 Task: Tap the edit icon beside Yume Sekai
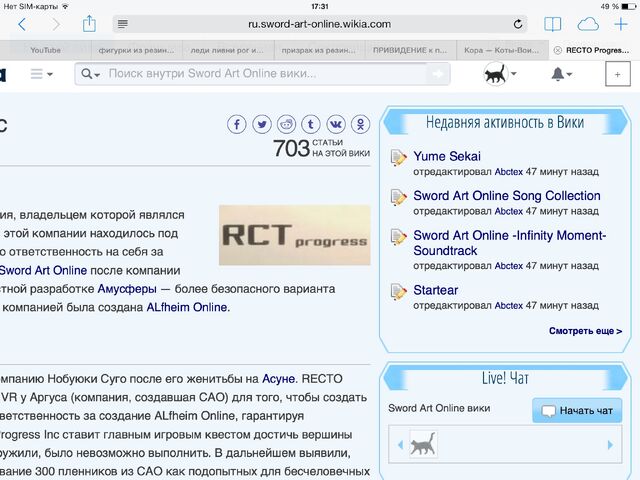click(x=398, y=158)
